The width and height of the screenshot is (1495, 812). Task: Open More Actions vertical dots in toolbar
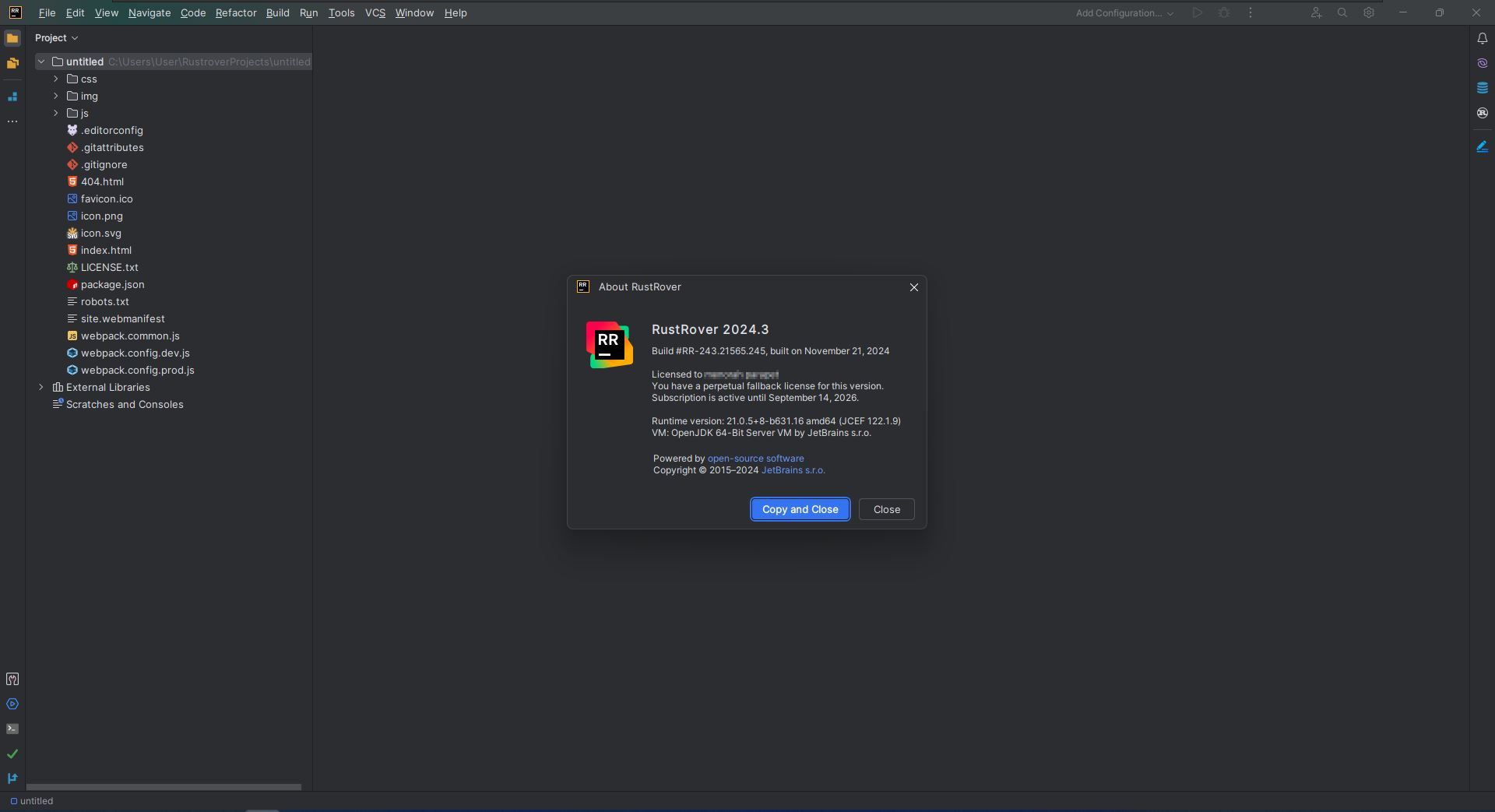[x=1251, y=12]
